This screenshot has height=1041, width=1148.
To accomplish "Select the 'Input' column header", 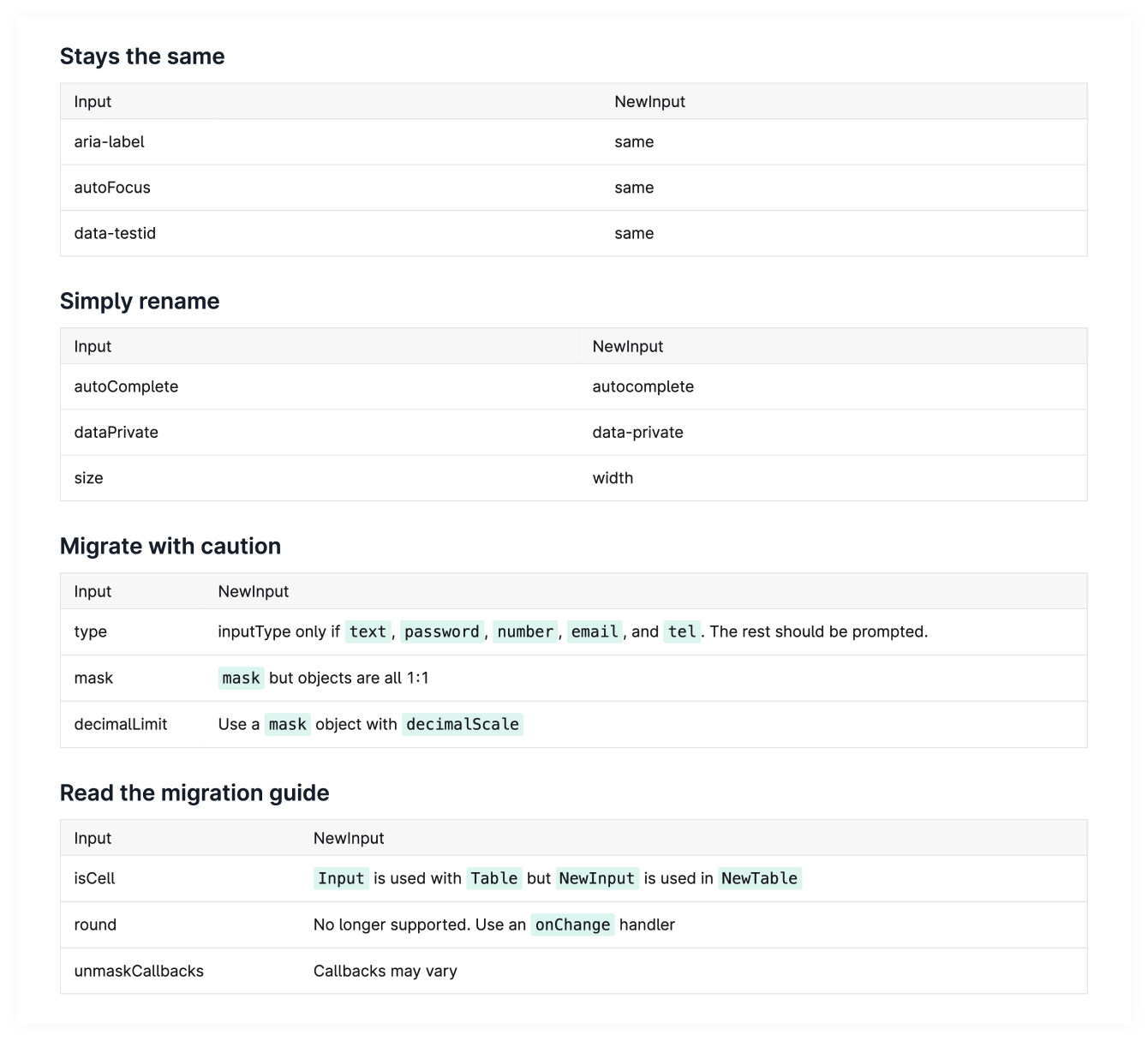I will click(x=93, y=101).
